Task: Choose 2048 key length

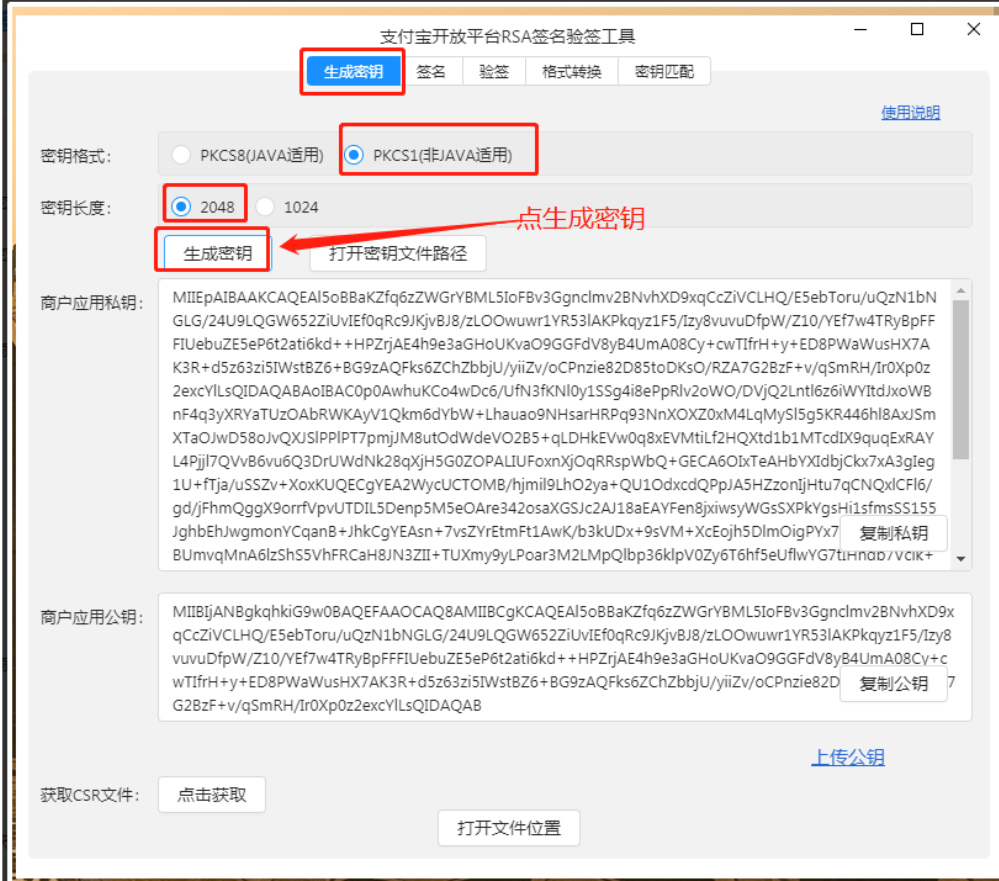Action: point(203,207)
